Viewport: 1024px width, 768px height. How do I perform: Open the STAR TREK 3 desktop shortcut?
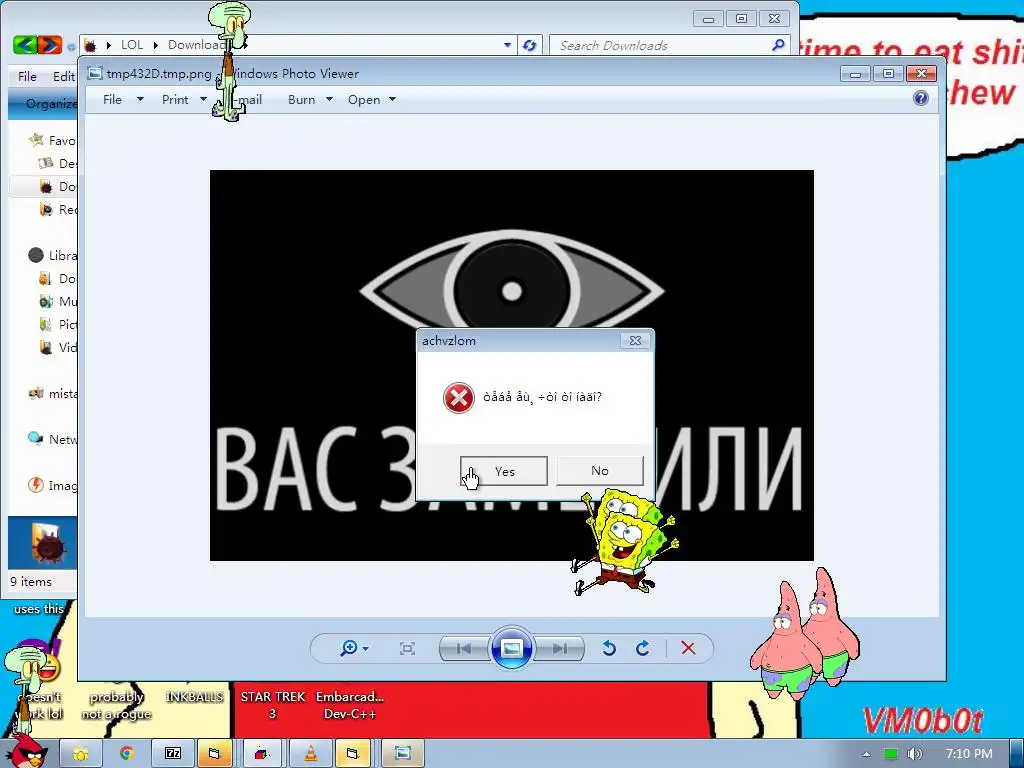click(272, 705)
